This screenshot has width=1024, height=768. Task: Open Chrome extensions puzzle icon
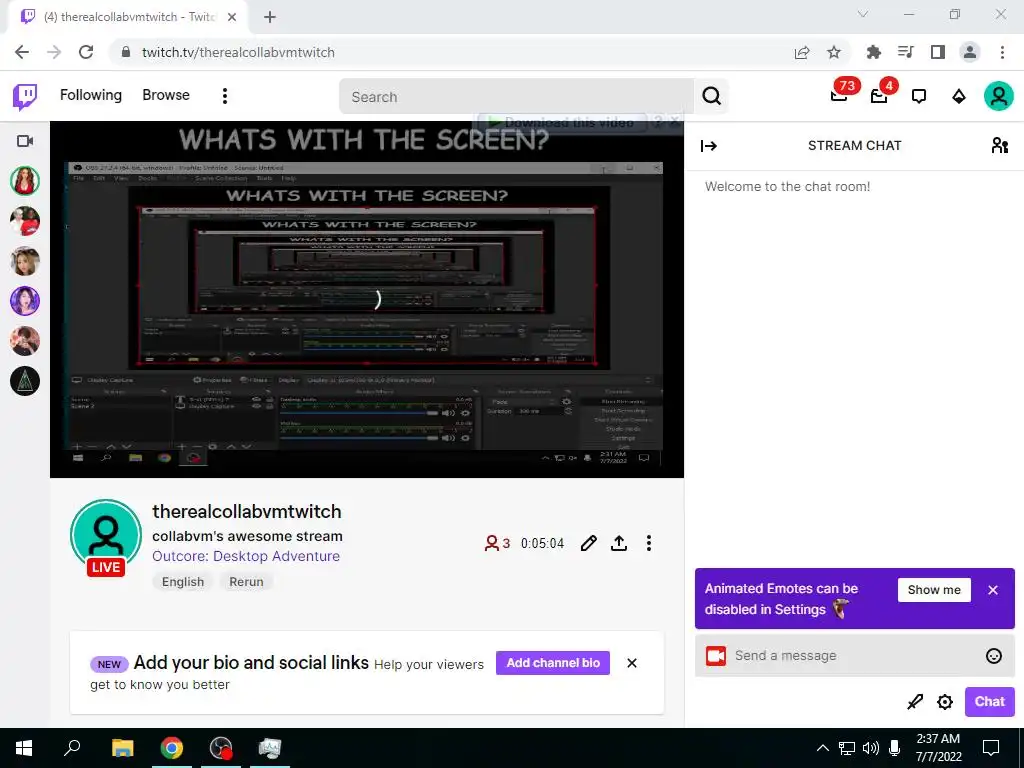click(873, 52)
